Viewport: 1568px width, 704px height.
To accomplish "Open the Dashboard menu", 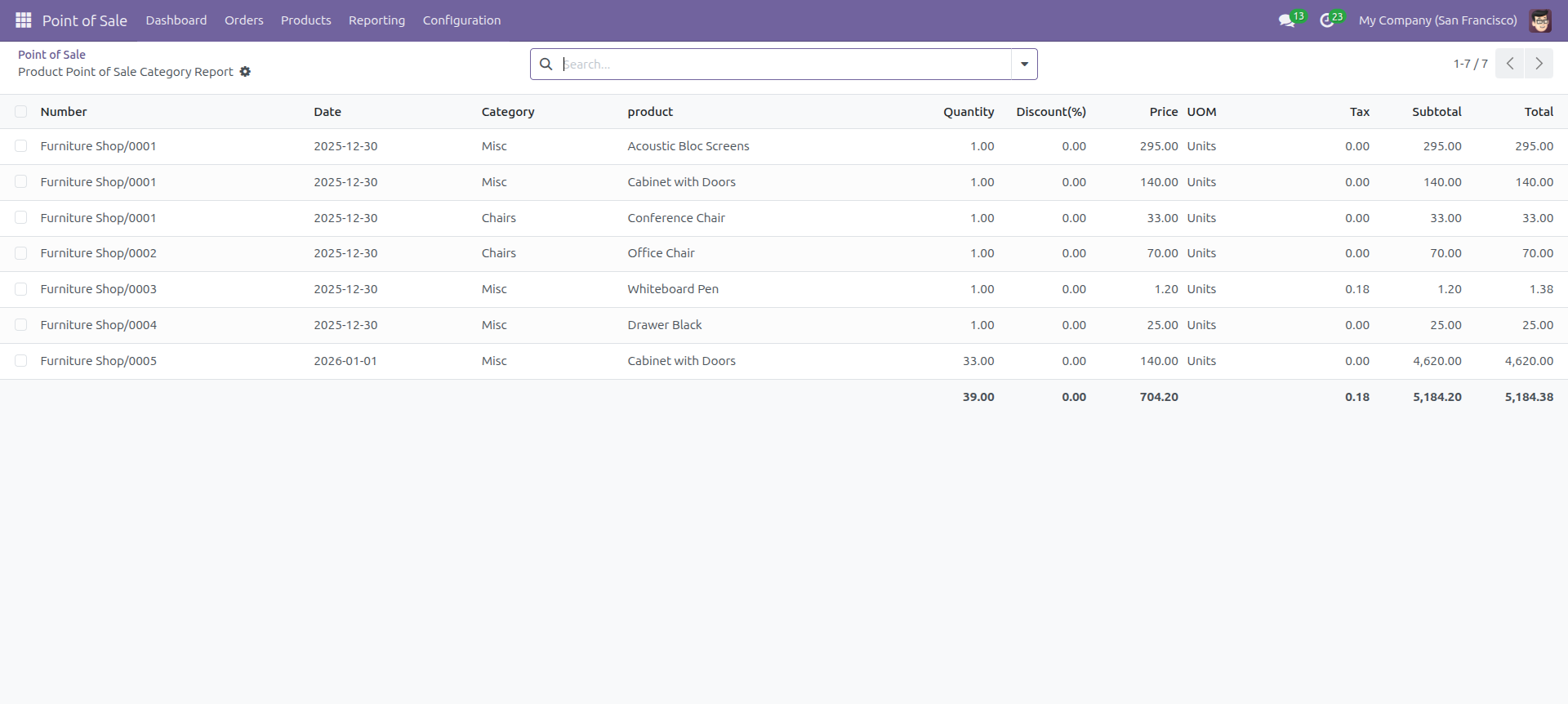I will [x=176, y=20].
